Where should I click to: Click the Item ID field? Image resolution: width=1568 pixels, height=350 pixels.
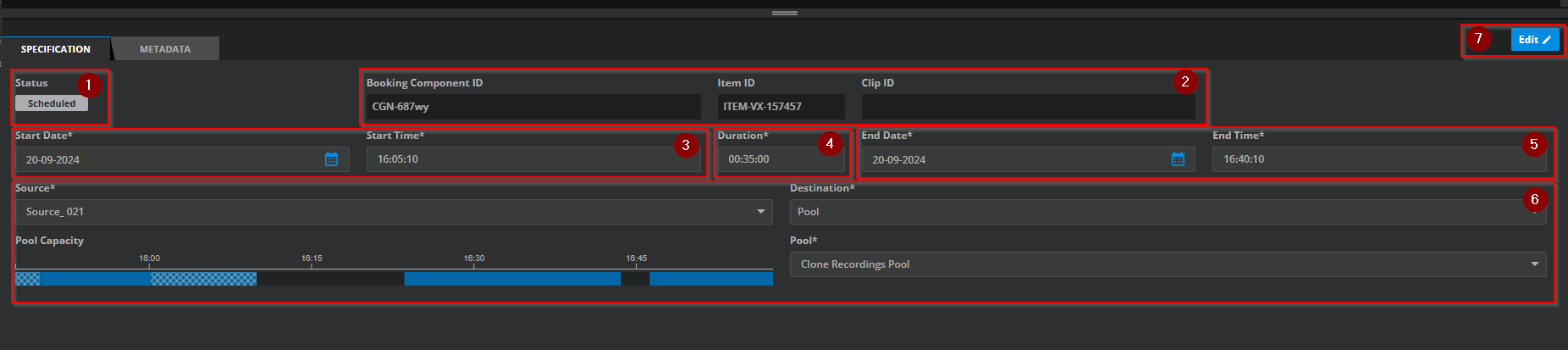780,107
